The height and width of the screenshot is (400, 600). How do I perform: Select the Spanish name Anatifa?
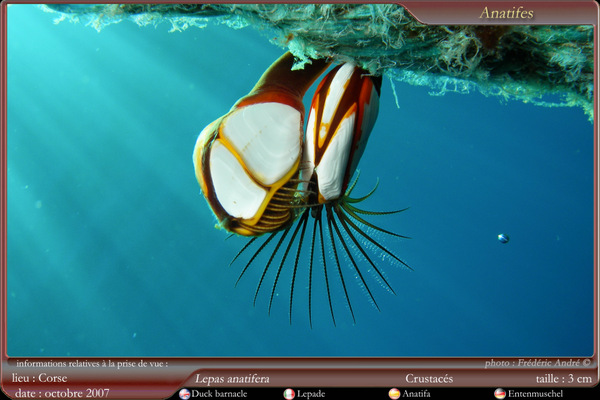(416, 394)
